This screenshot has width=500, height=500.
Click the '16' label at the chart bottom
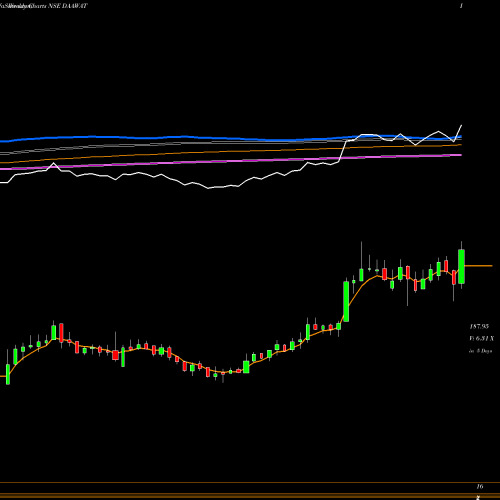[480, 487]
